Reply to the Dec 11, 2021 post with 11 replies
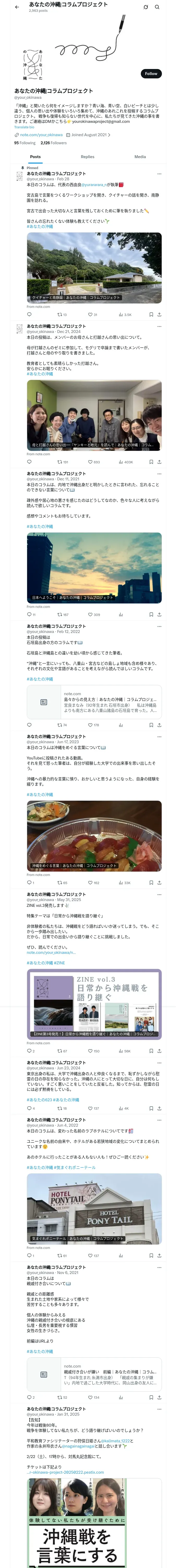 coord(31,614)
